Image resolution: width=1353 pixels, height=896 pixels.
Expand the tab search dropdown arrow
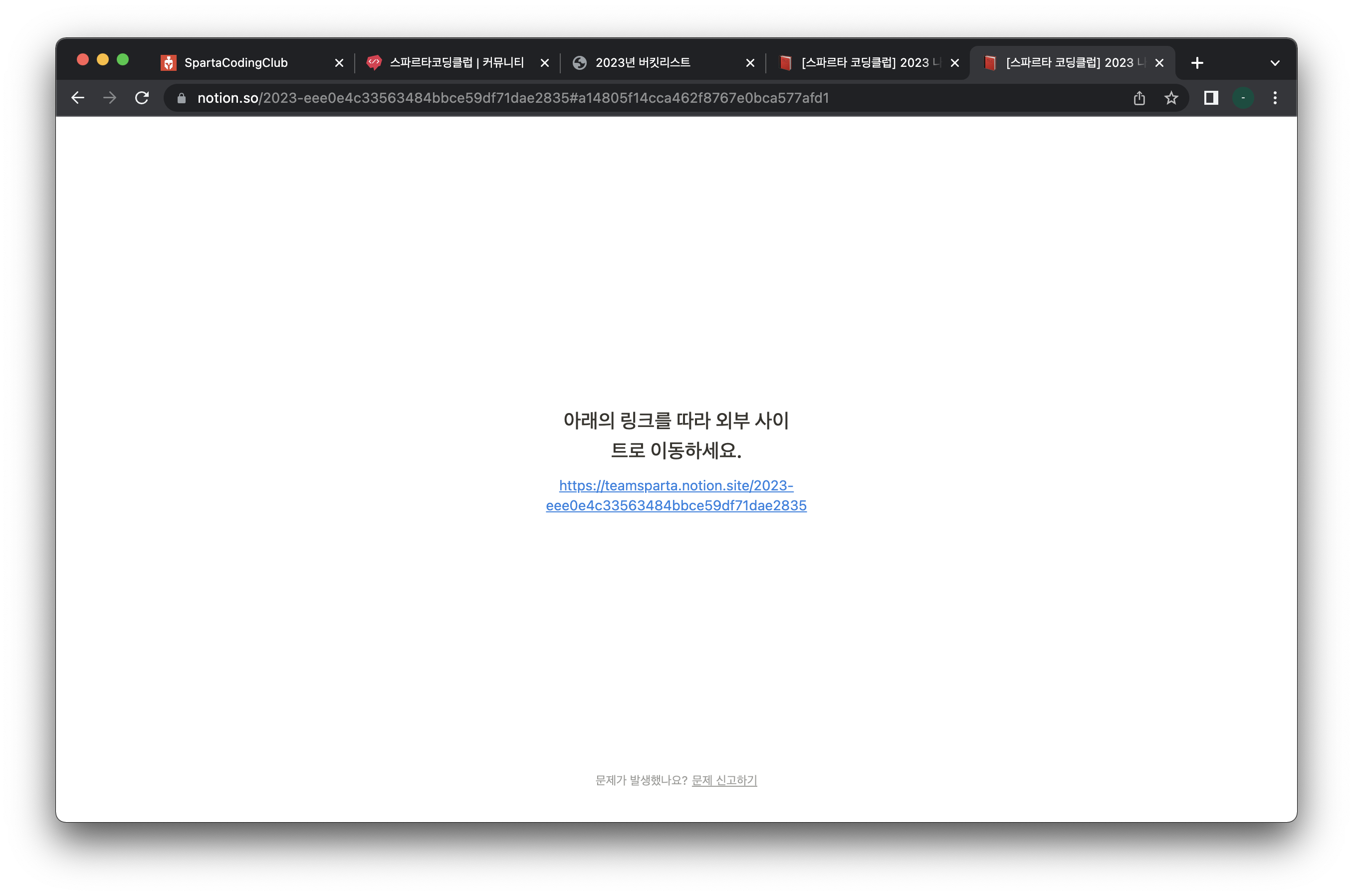[1275, 63]
